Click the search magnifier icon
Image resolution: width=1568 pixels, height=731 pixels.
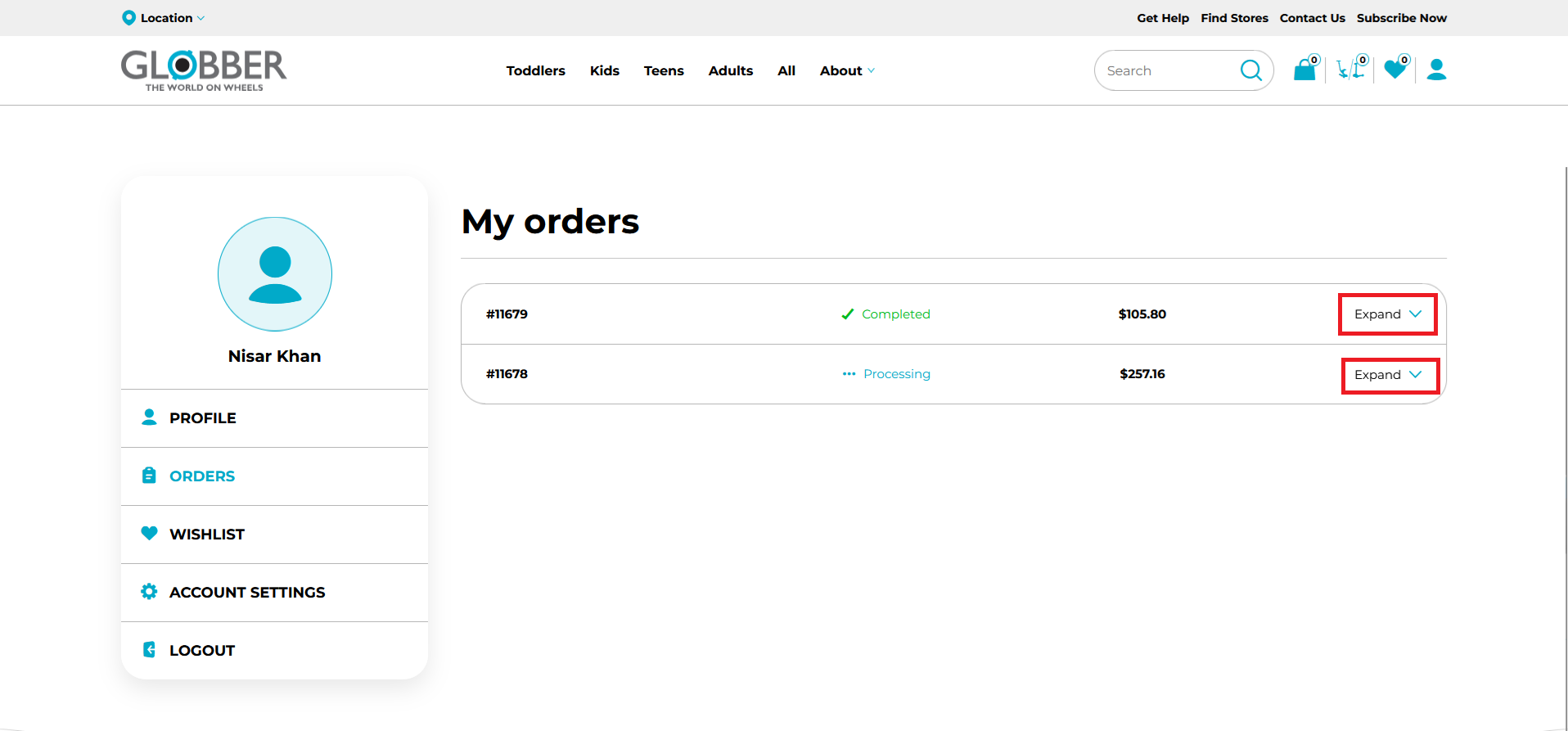(1250, 70)
